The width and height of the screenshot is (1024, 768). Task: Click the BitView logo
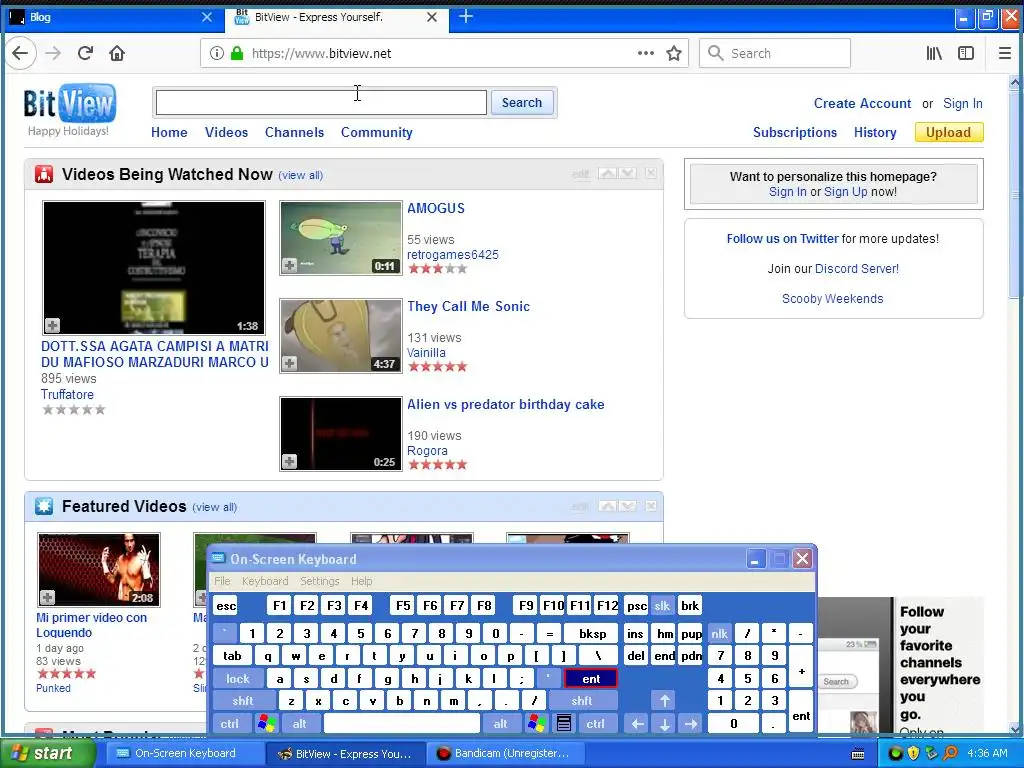pyautogui.click(x=69, y=103)
